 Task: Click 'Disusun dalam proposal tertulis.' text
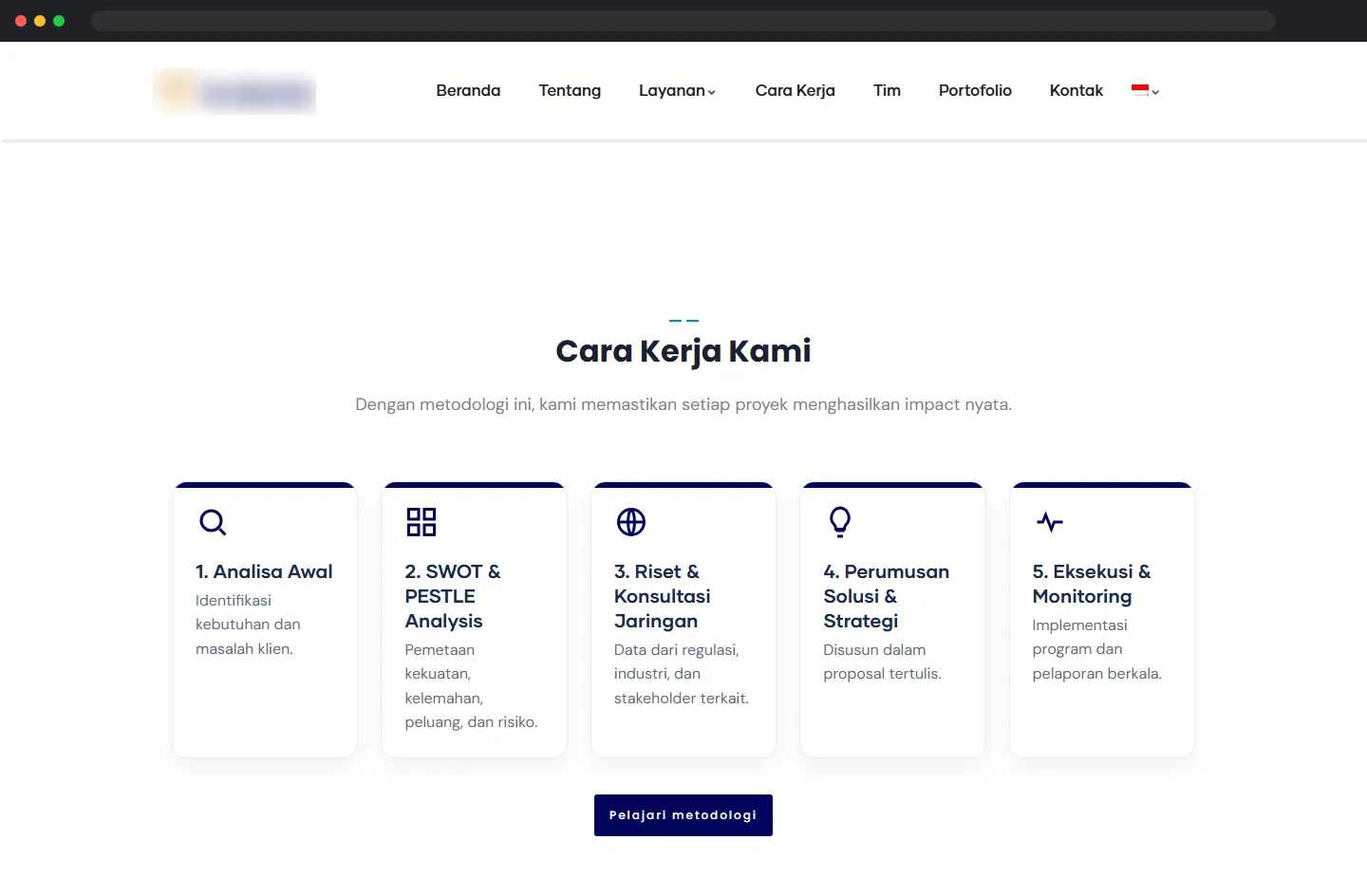(882, 662)
